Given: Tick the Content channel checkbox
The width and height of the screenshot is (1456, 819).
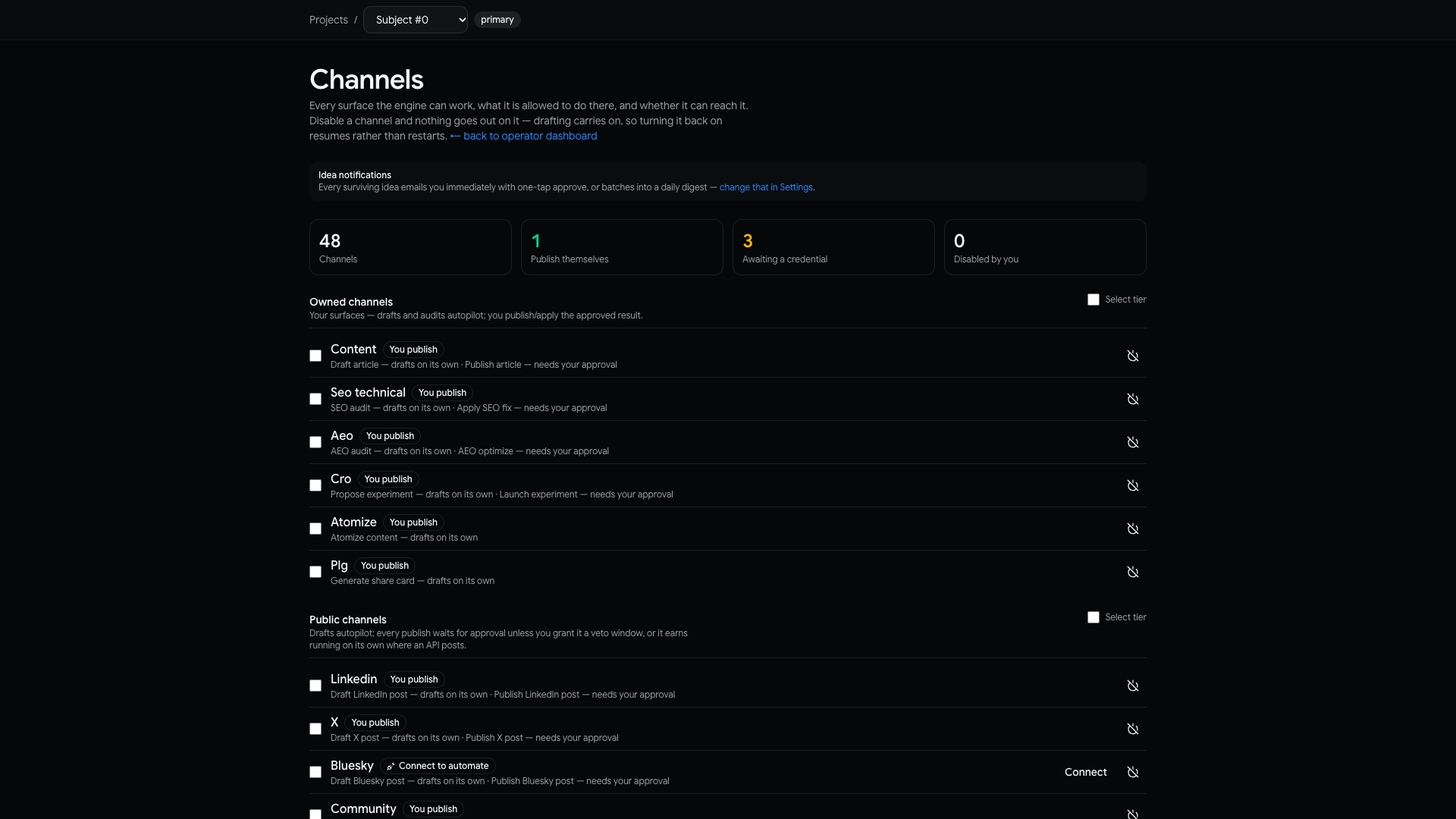Looking at the screenshot, I should coord(315,356).
